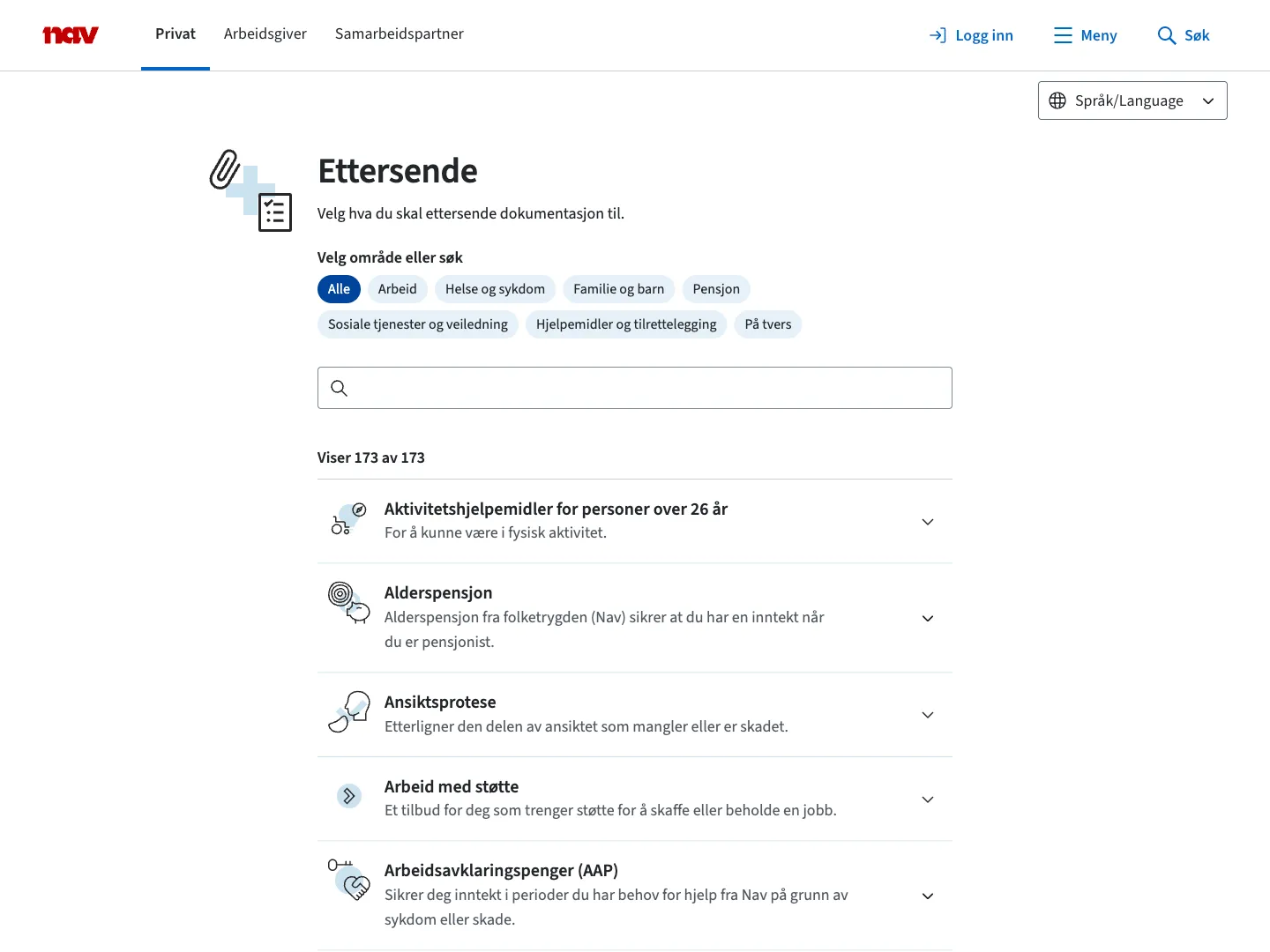Toggle the Helse og sykdom filter

[x=495, y=289]
